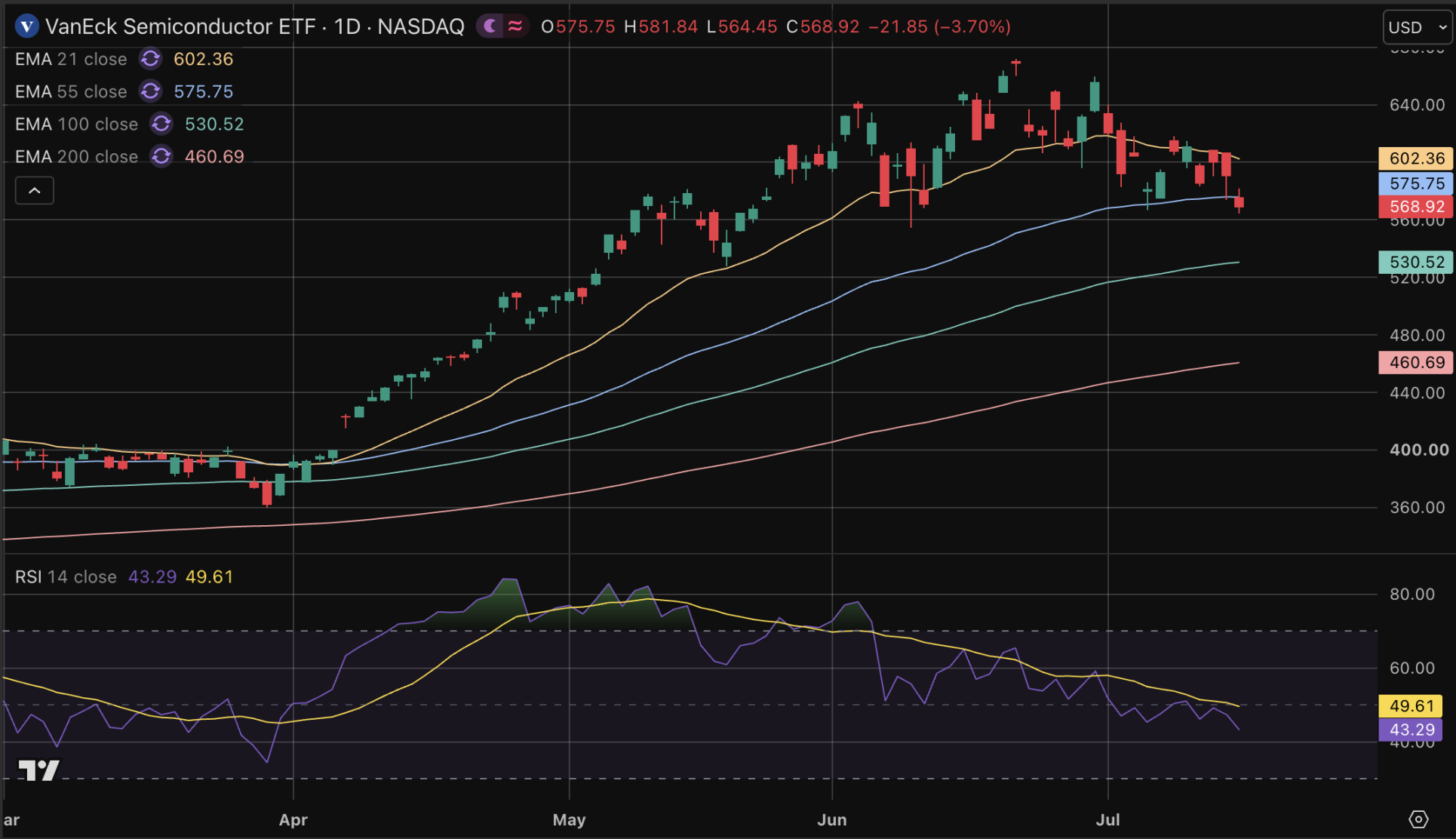The height and width of the screenshot is (839, 1456).
Task: Click the 602.36 EMA 21 price label
Action: (x=1416, y=158)
